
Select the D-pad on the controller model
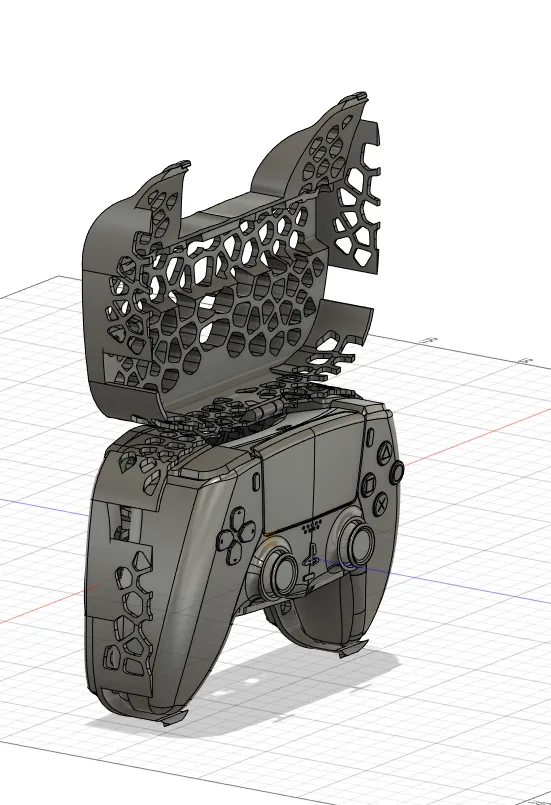237,535
